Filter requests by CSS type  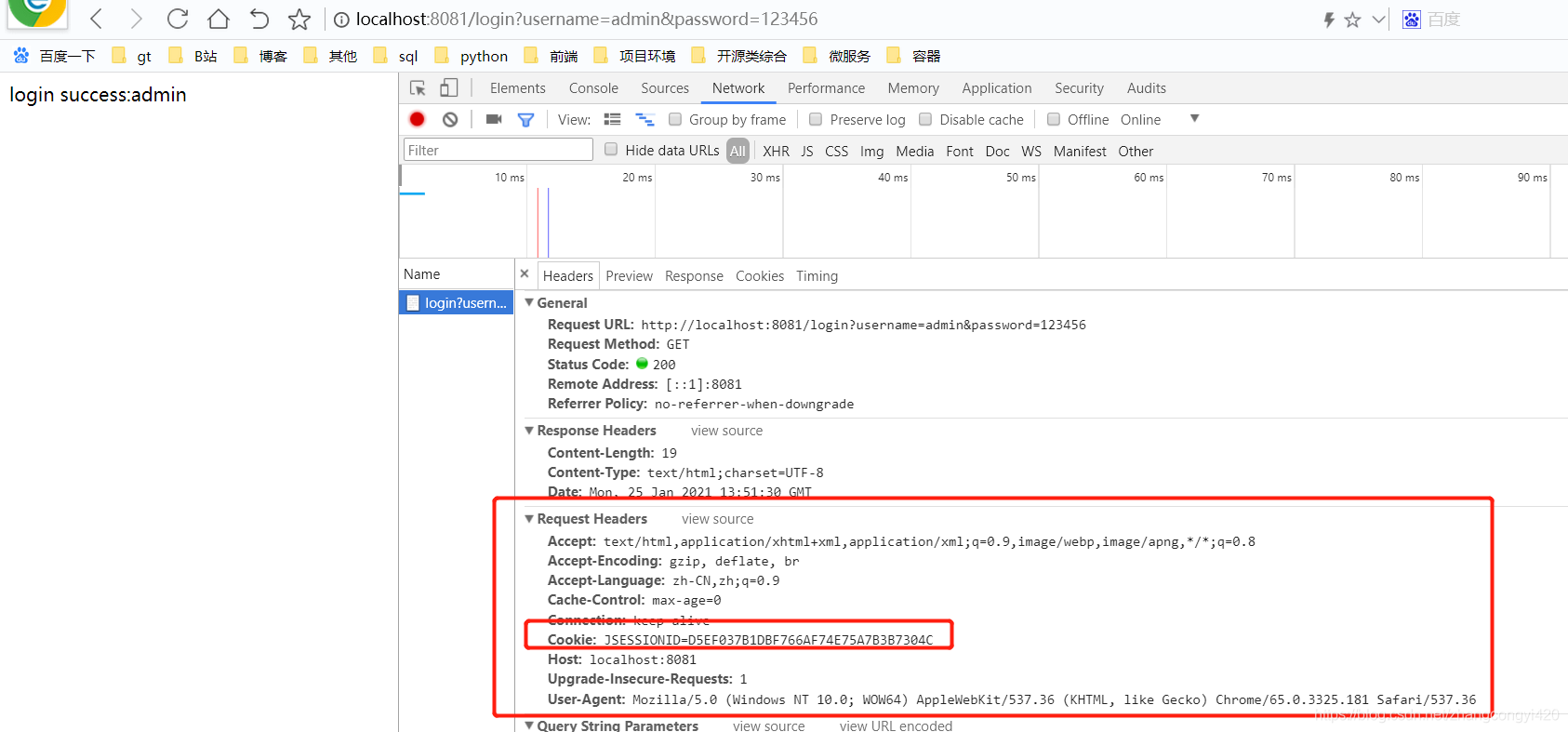click(836, 151)
